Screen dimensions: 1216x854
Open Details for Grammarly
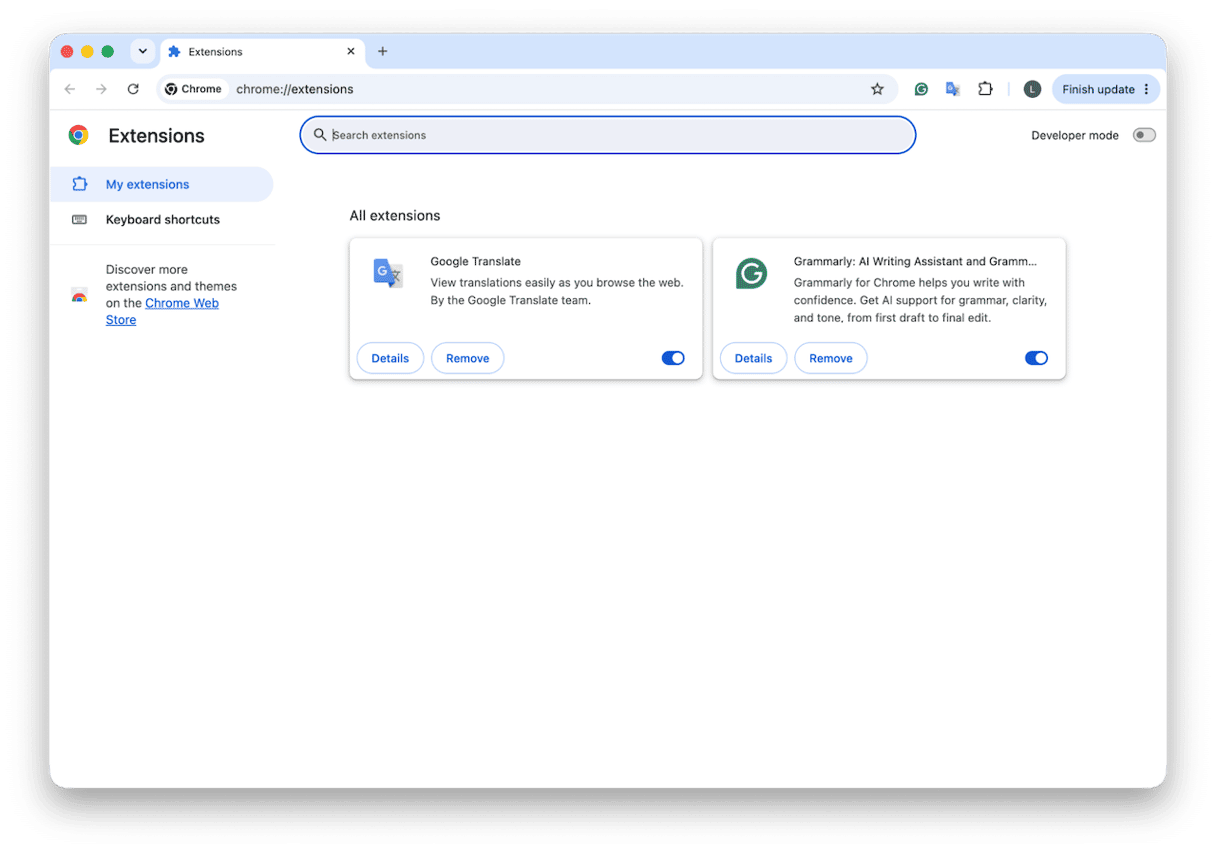coord(753,358)
